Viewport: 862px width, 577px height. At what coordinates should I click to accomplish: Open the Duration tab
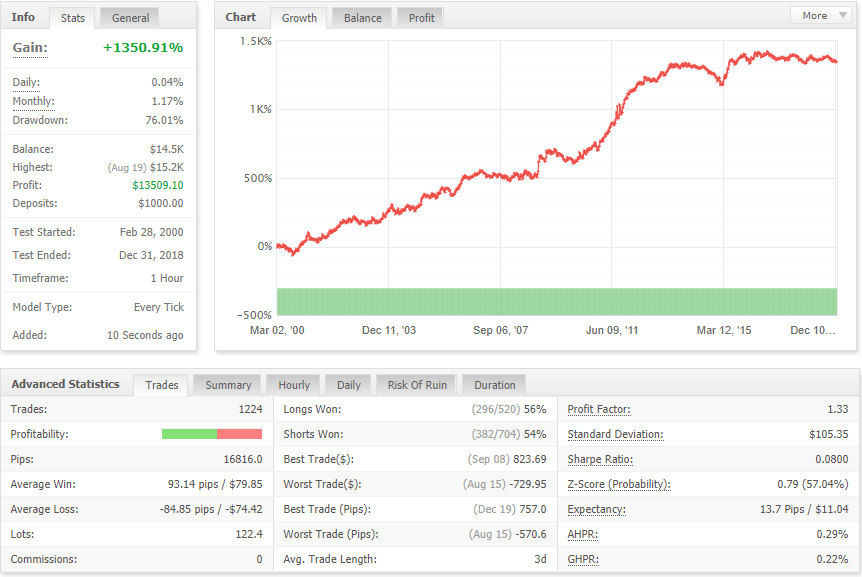coord(495,385)
